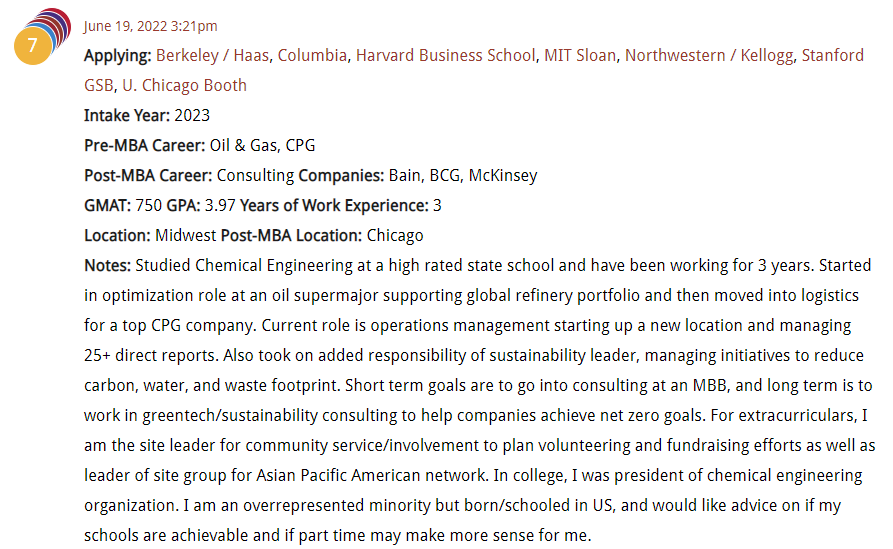This screenshot has height=549, width=893.
Task: Select the Post-MBA Location label
Action: pos(291,236)
